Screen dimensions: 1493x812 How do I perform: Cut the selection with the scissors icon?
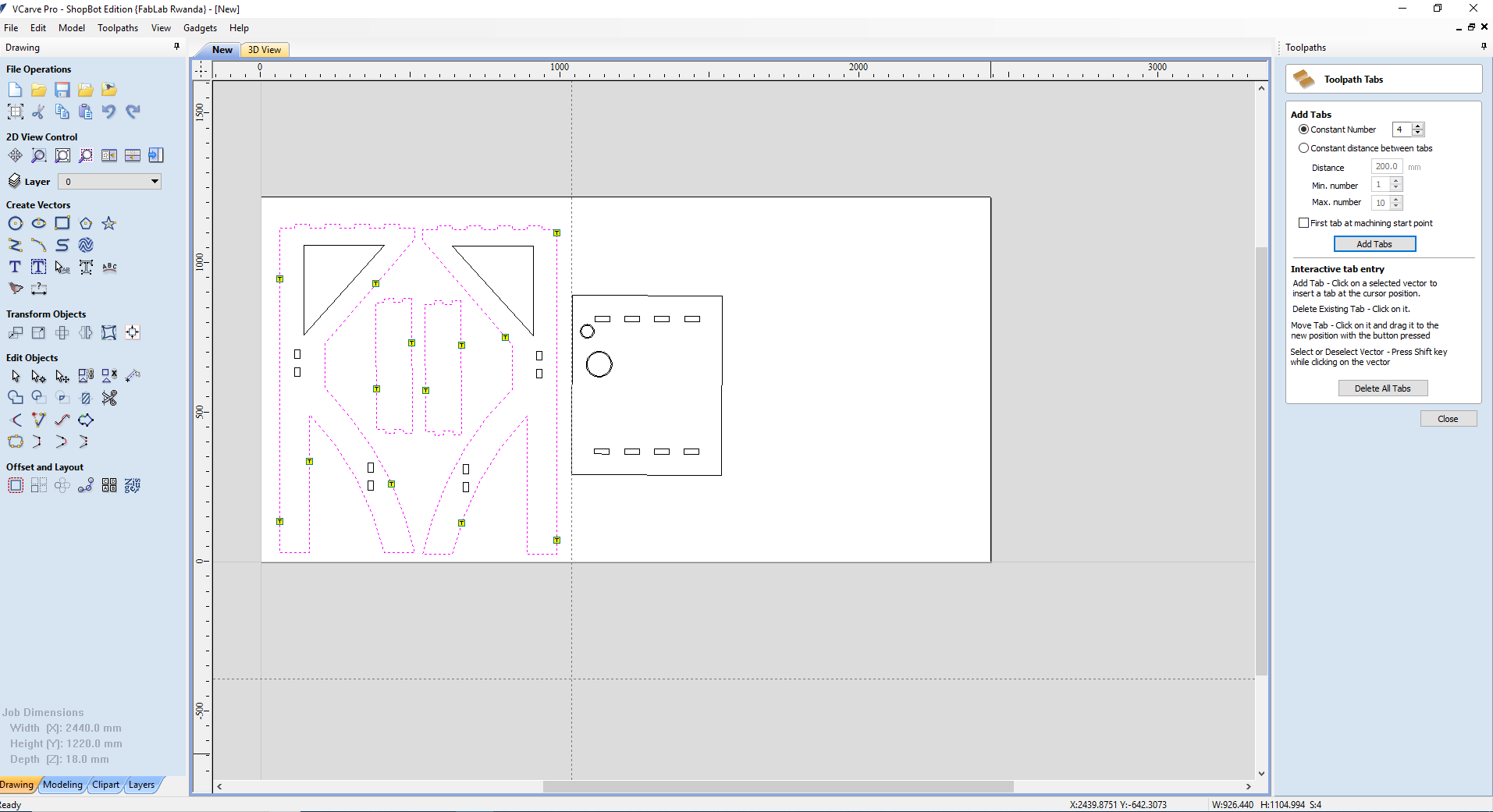coord(38,112)
